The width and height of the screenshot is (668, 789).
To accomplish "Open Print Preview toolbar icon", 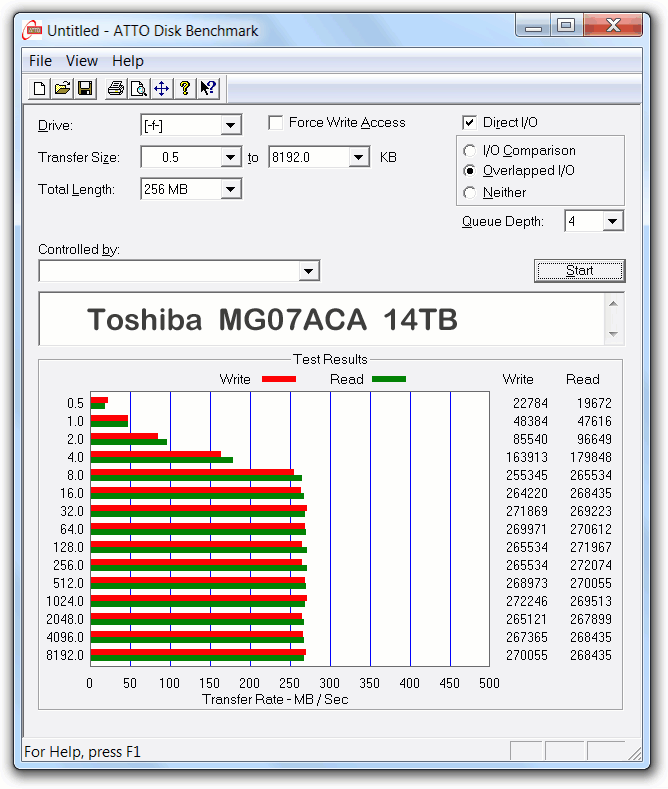I will pyautogui.click(x=138, y=89).
